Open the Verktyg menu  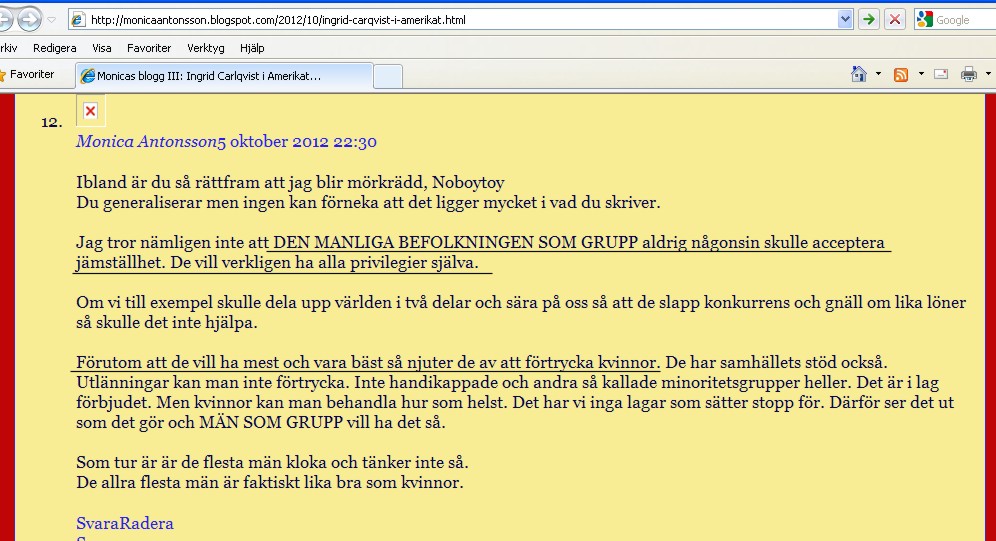(206, 48)
